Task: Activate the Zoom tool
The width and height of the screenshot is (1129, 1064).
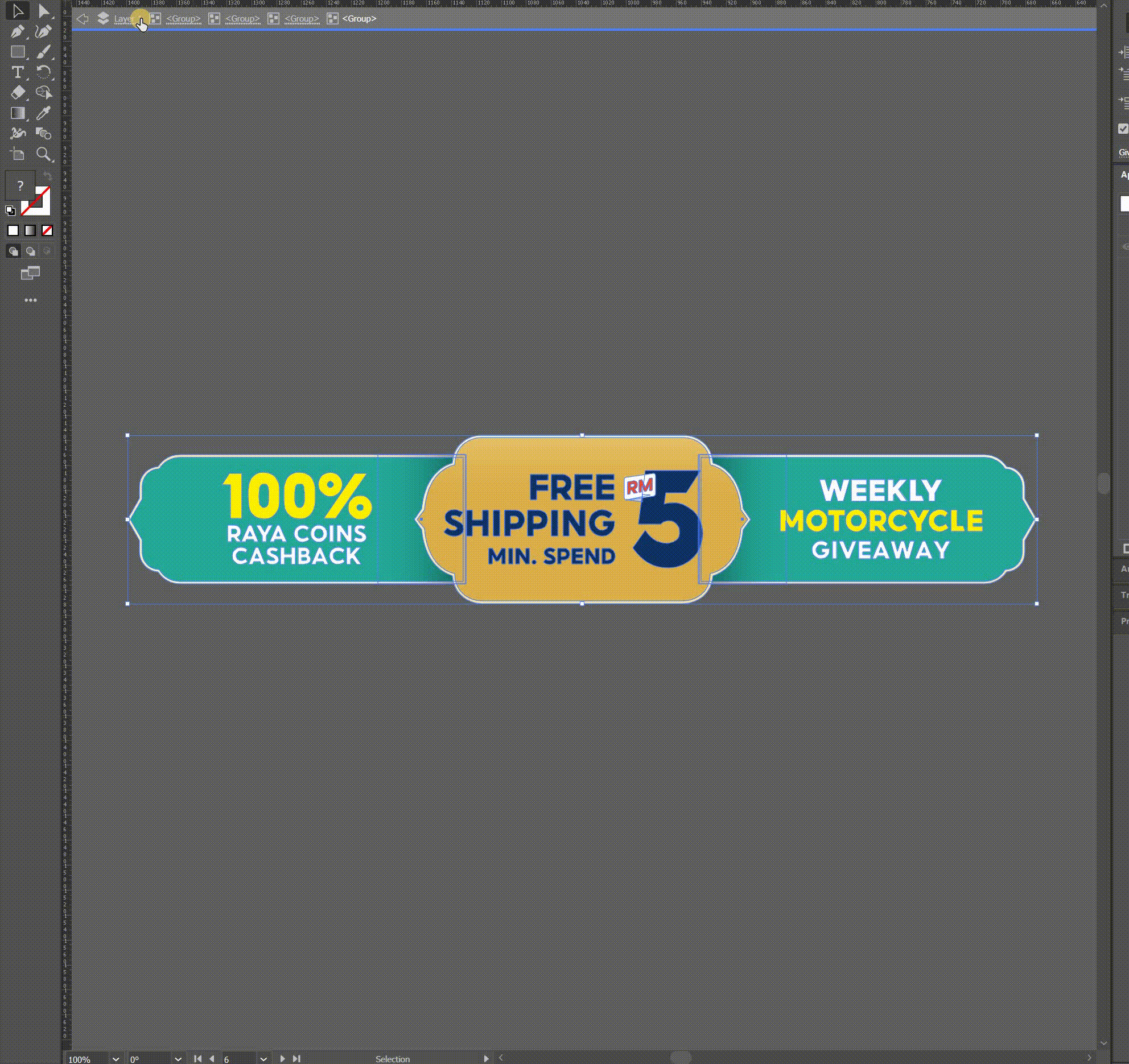Action: click(x=44, y=154)
